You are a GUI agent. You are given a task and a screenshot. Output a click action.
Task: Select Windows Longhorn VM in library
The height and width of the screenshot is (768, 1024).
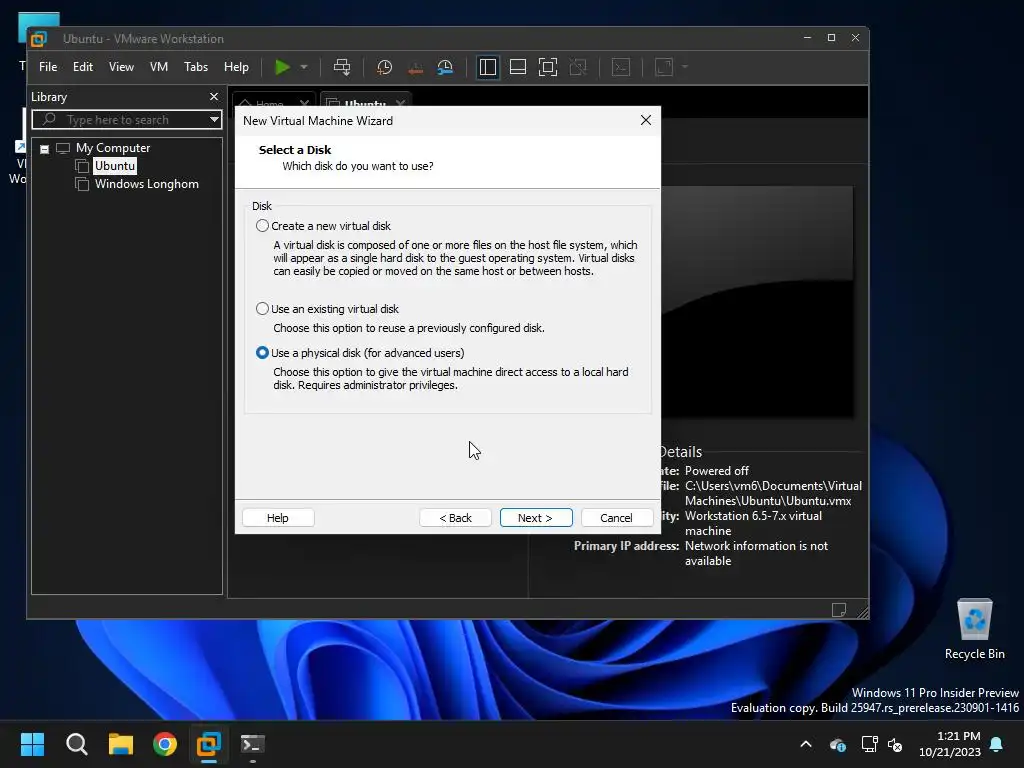pos(146,184)
